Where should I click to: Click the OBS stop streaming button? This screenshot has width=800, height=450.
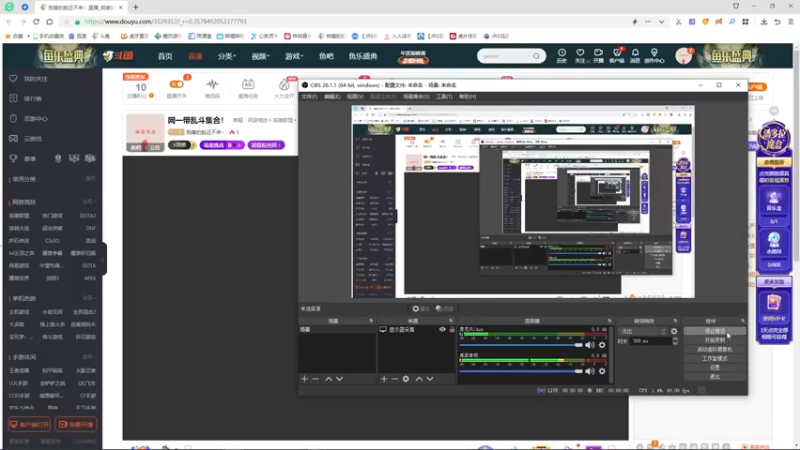714,331
